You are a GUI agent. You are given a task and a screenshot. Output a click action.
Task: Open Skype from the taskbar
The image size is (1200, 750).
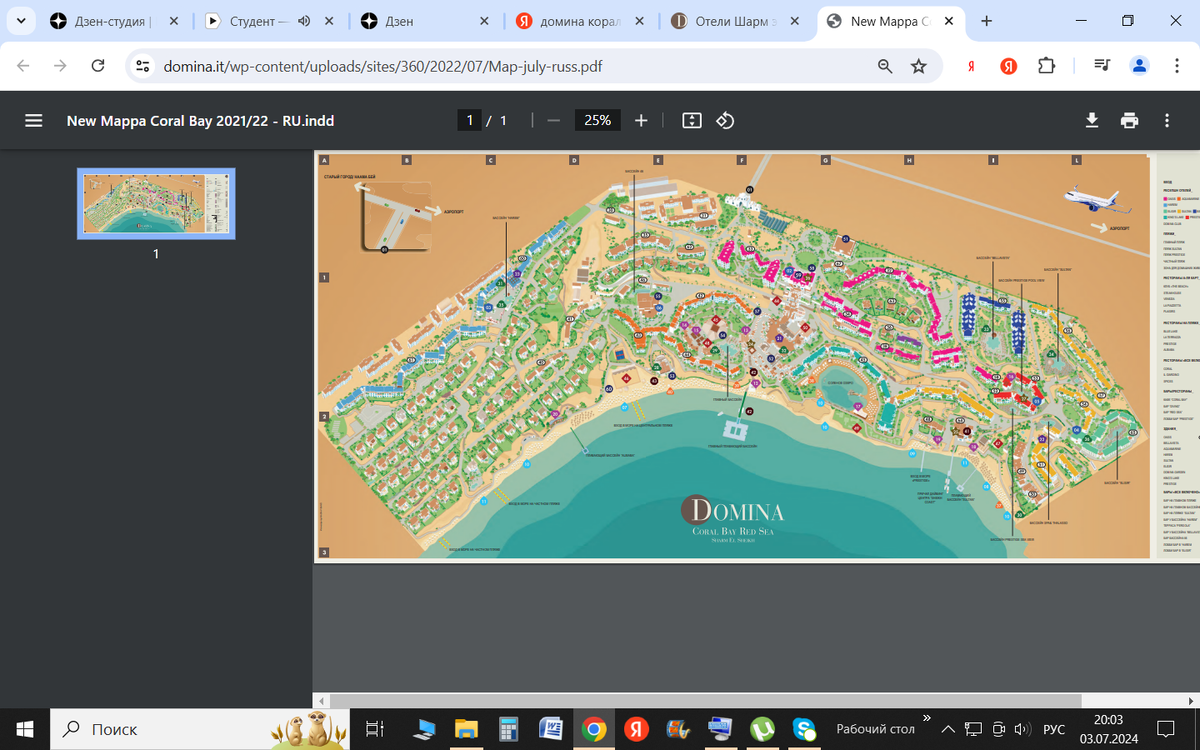click(x=803, y=729)
